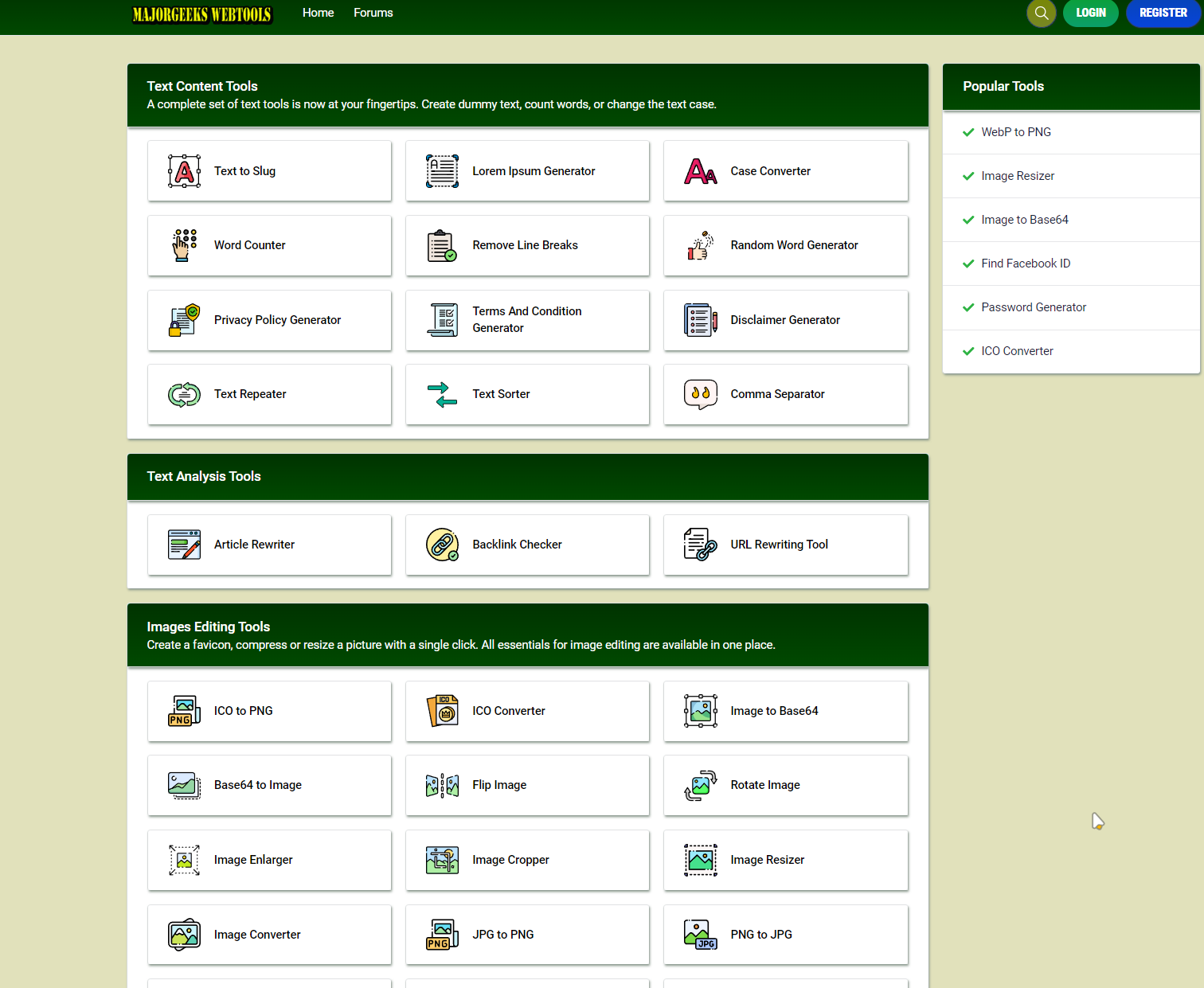1204x988 pixels.
Task: Open the Home menu item
Action: point(318,13)
